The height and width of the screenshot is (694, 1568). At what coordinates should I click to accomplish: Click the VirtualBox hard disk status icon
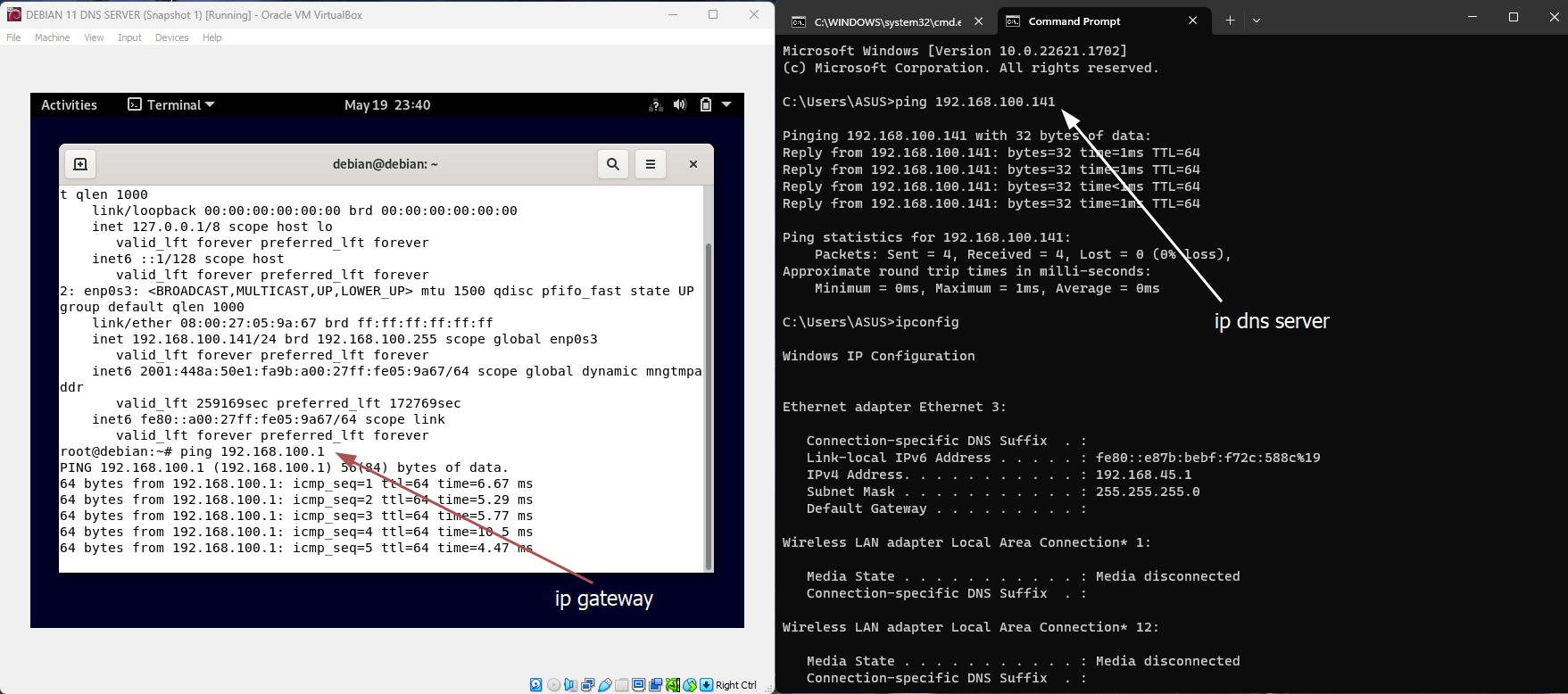coord(536,685)
